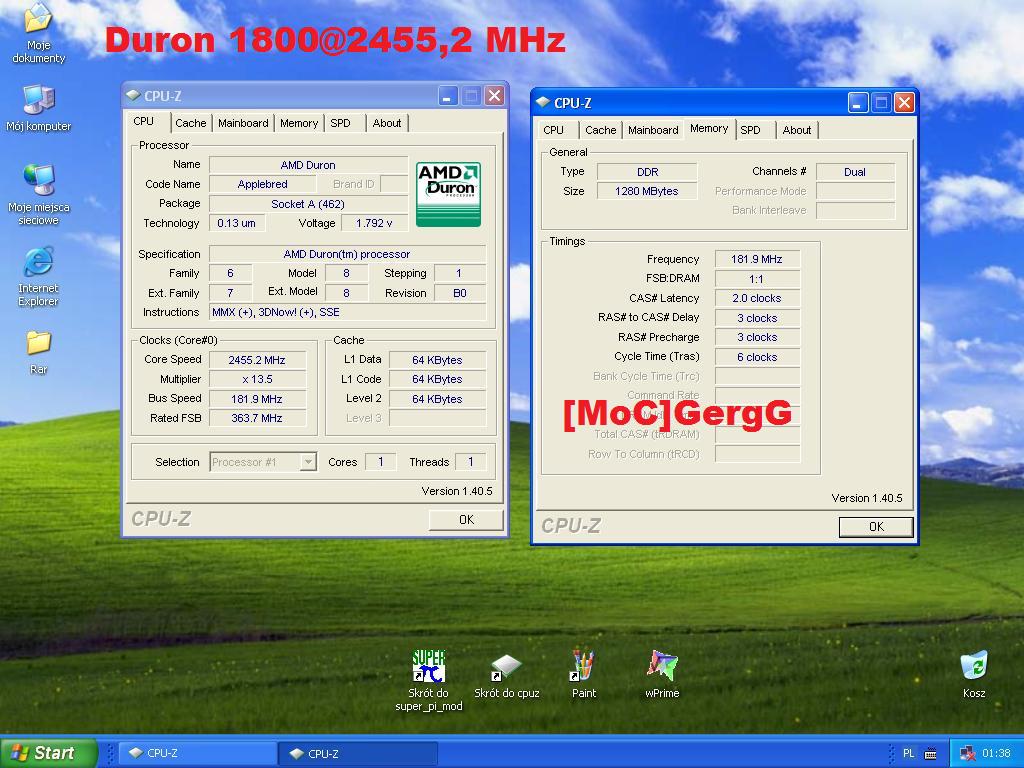
Task: Open the Moje dokumenty desktop icon
Action: tap(39, 33)
